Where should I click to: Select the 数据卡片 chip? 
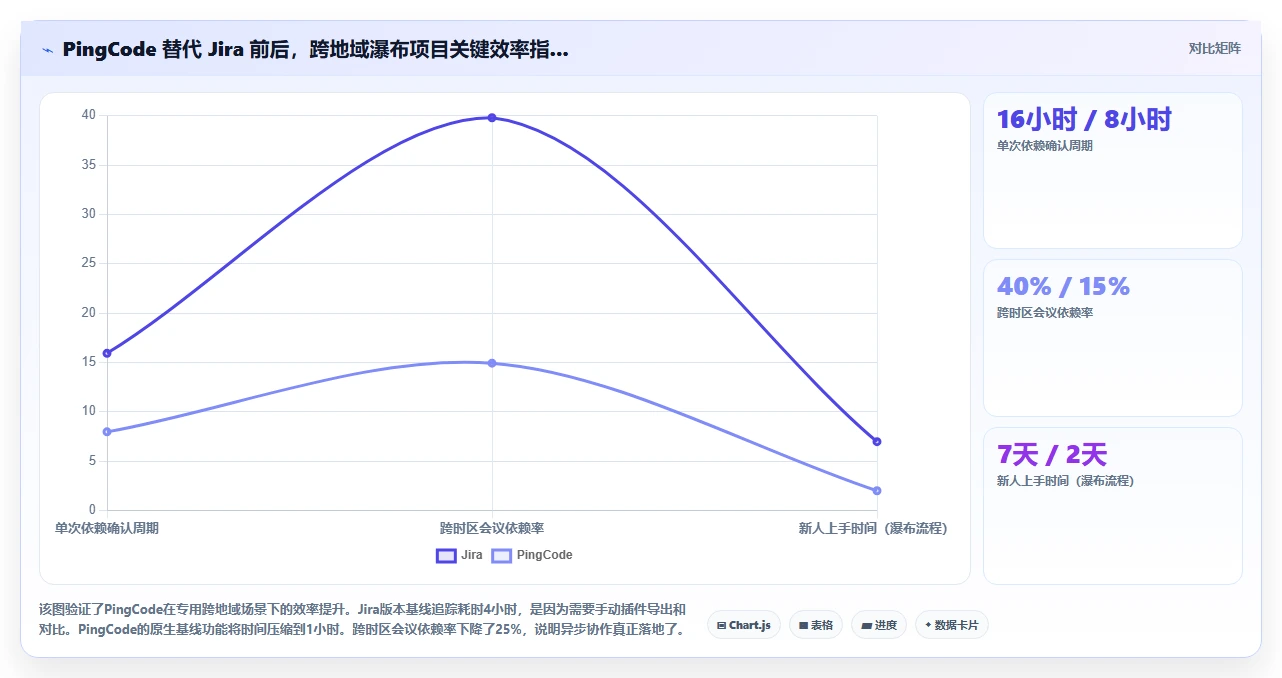point(952,625)
